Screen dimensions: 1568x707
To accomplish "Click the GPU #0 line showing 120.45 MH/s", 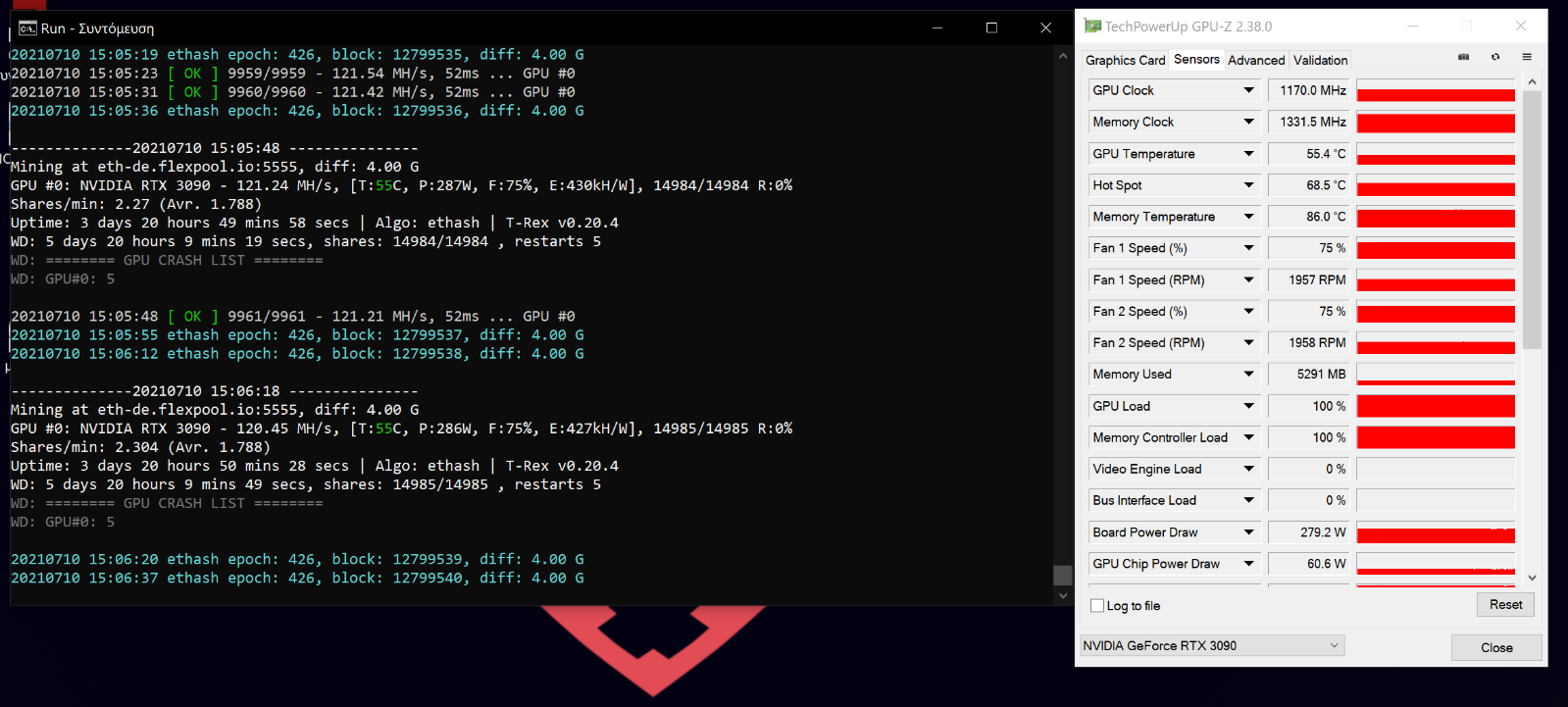I will click(x=402, y=429).
